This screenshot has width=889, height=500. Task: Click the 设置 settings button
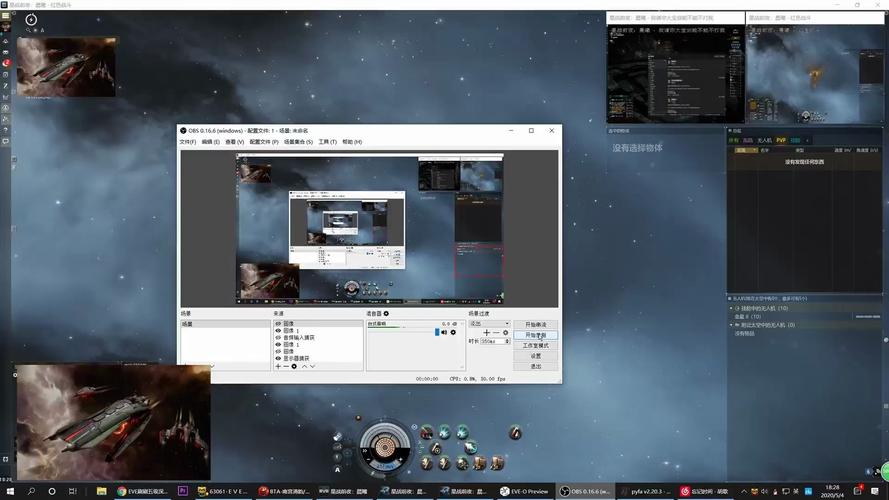pos(536,356)
